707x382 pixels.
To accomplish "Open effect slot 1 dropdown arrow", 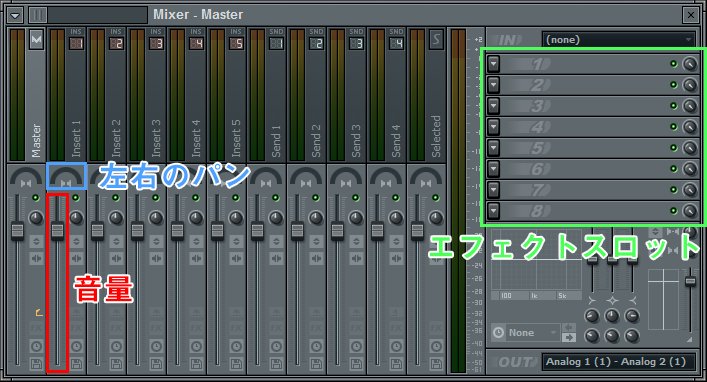I will pyautogui.click(x=494, y=64).
